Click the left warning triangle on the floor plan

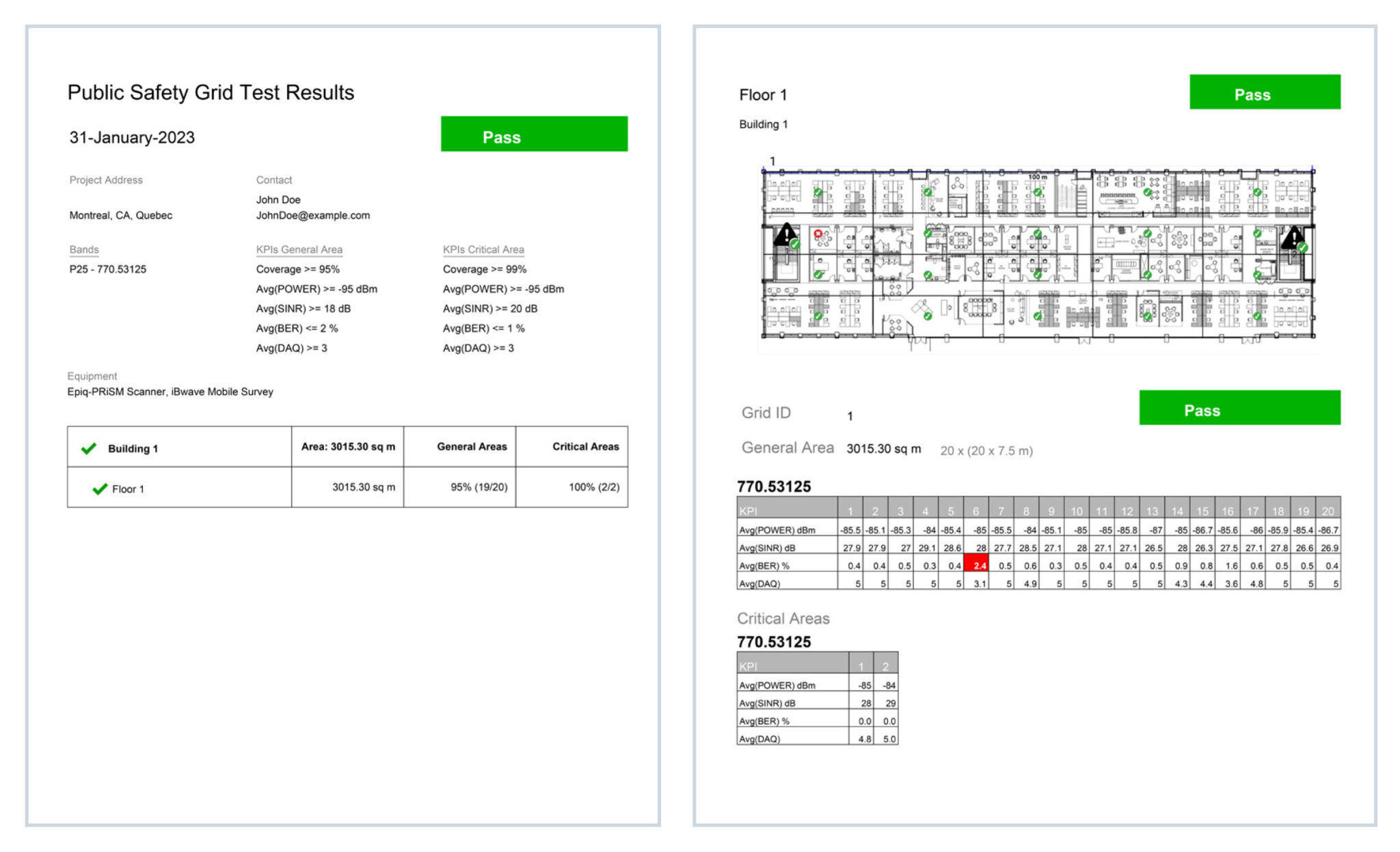[785, 234]
